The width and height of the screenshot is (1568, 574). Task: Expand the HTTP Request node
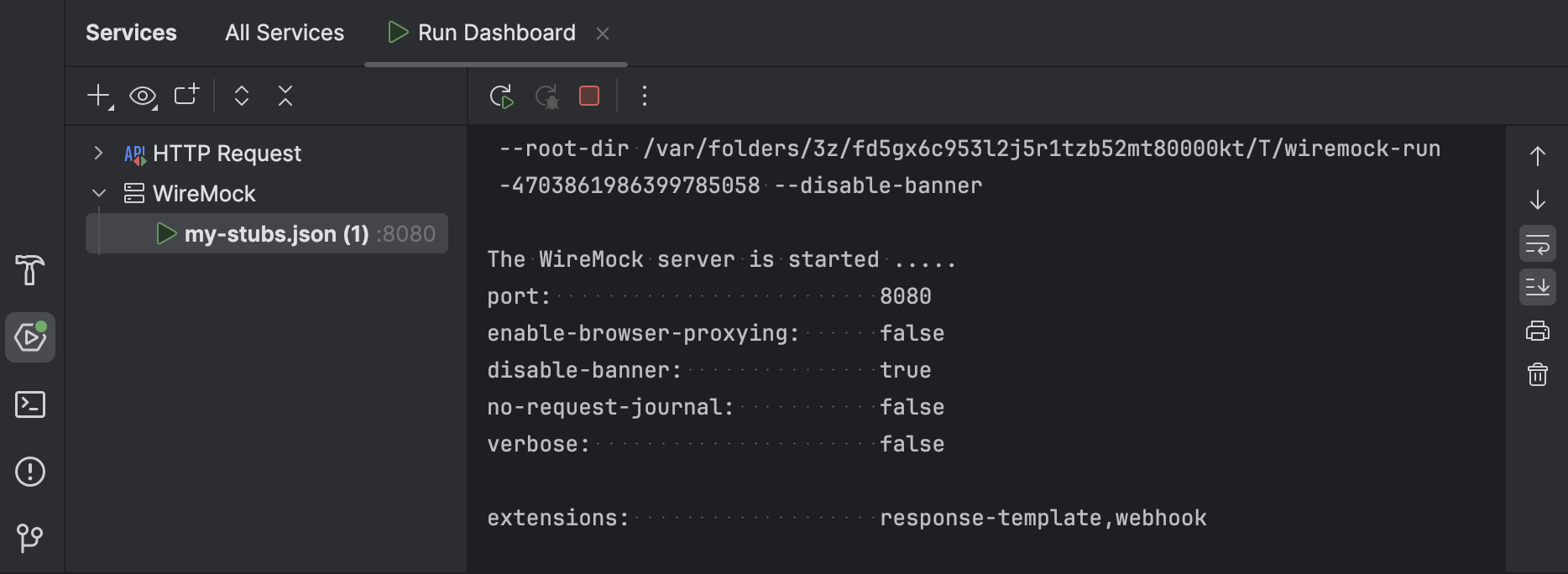[97, 153]
